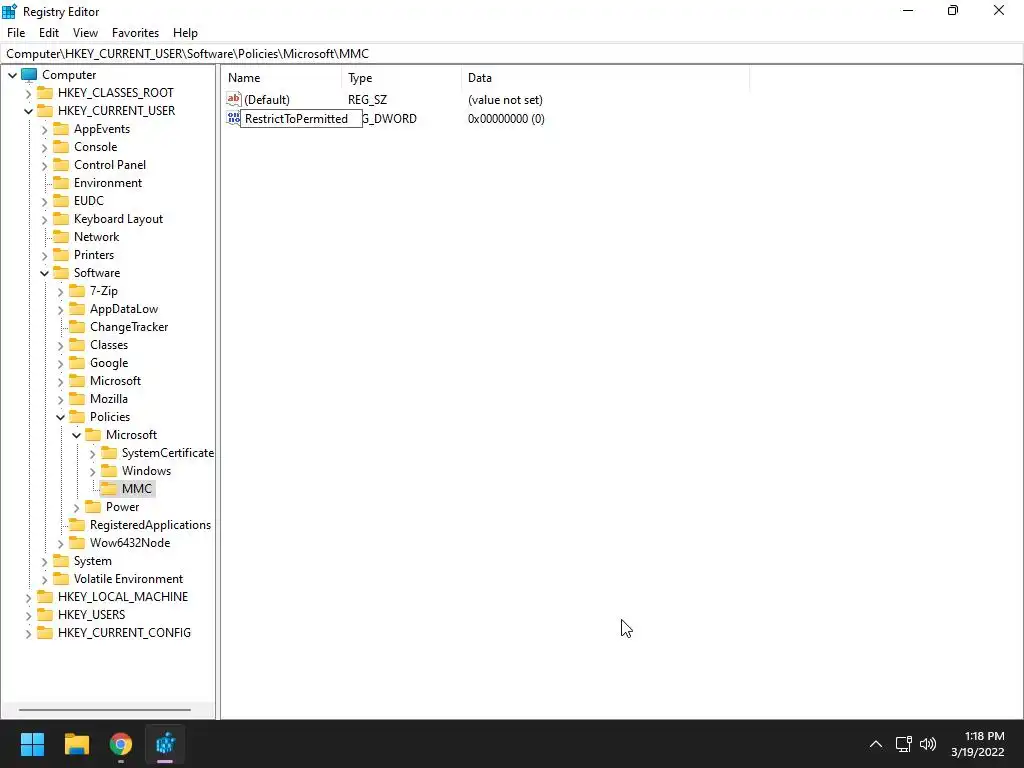1024x768 pixels.
Task: Click the Type column header
Action: click(x=402, y=78)
